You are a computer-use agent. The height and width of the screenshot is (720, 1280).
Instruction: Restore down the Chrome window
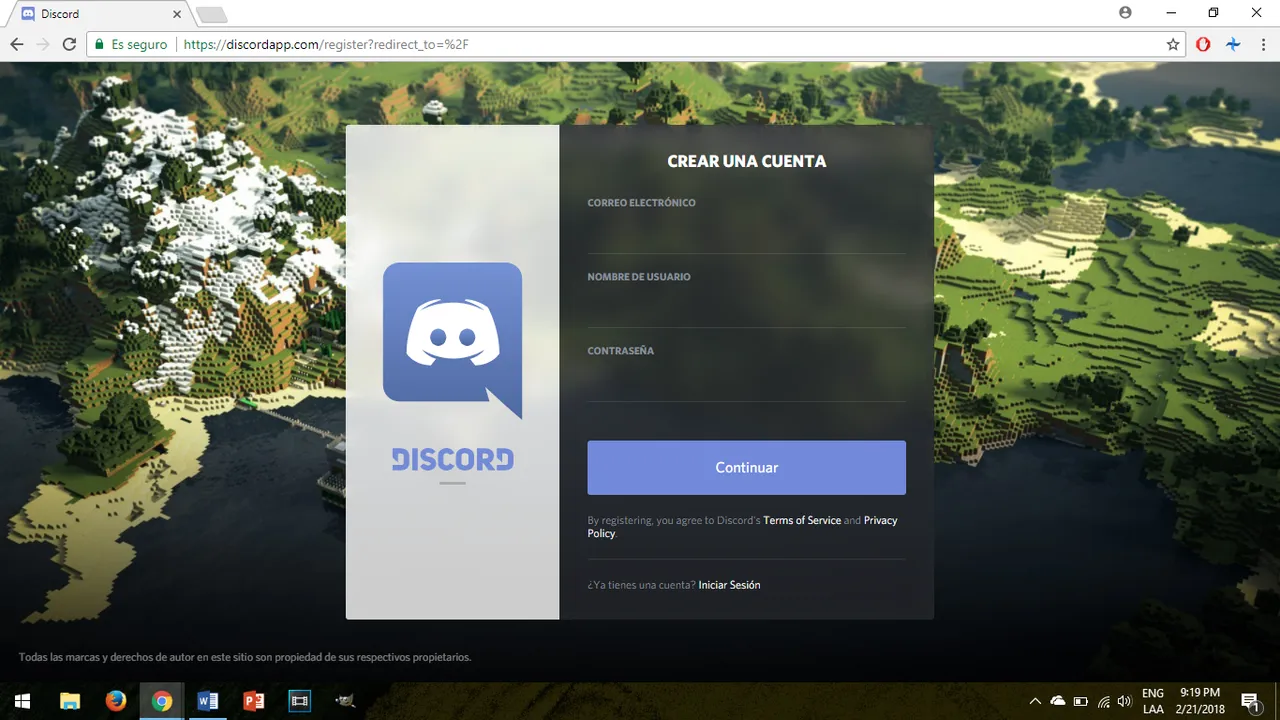coord(1213,13)
